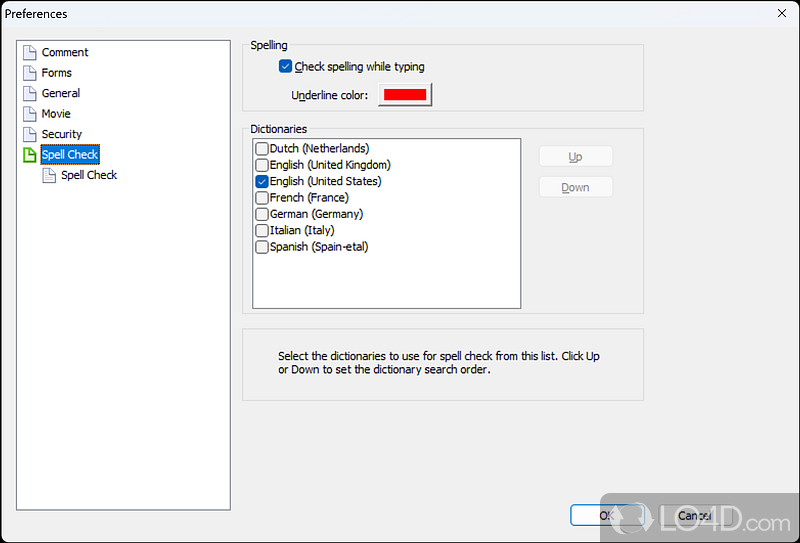Screen dimensions: 800x543
Task: Select General in the category tree
Action: tap(61, 93)
